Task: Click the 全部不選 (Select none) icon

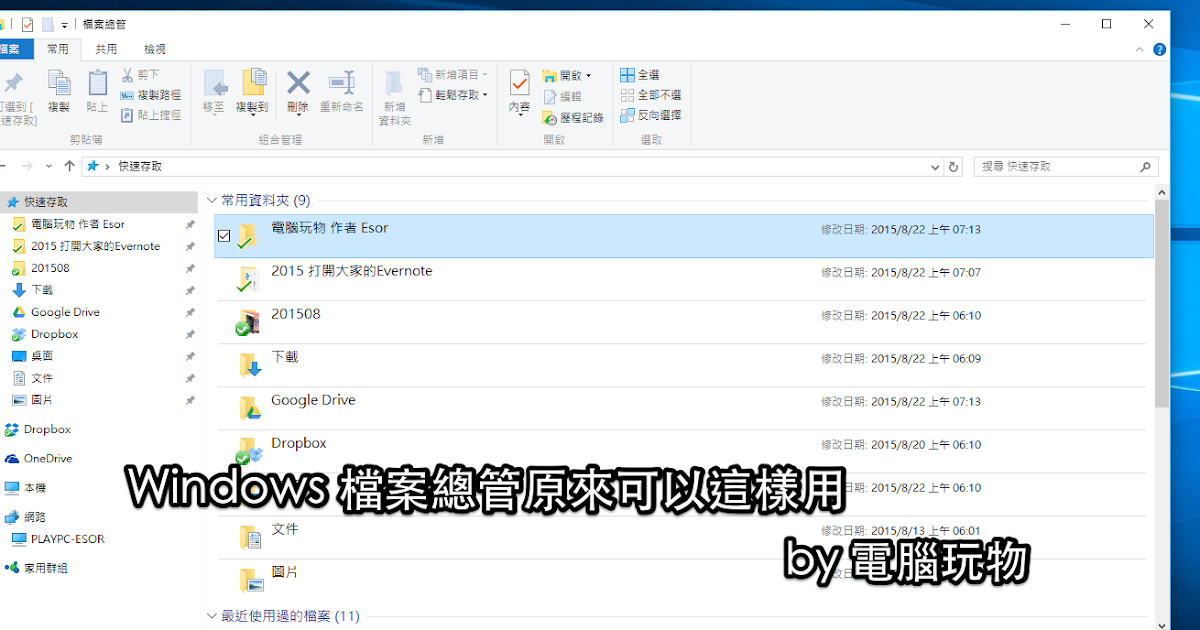Action: 627,95
